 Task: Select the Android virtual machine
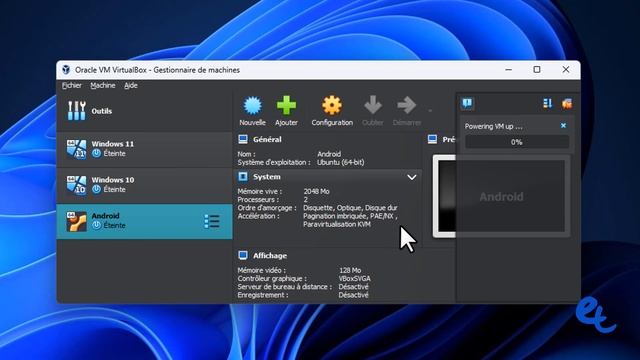[144, 221]
